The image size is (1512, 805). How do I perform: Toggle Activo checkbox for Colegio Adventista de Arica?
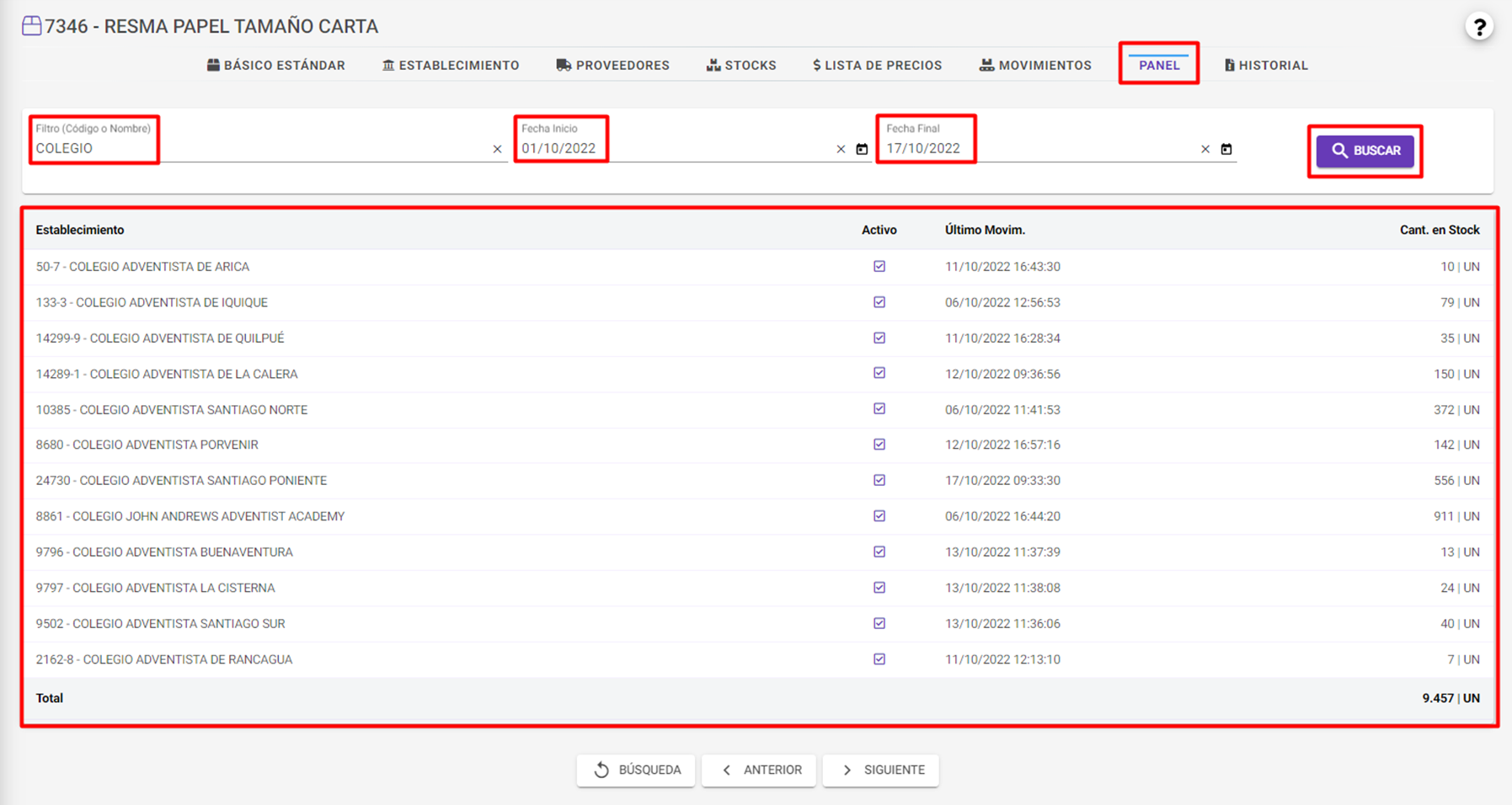[879, 266]
